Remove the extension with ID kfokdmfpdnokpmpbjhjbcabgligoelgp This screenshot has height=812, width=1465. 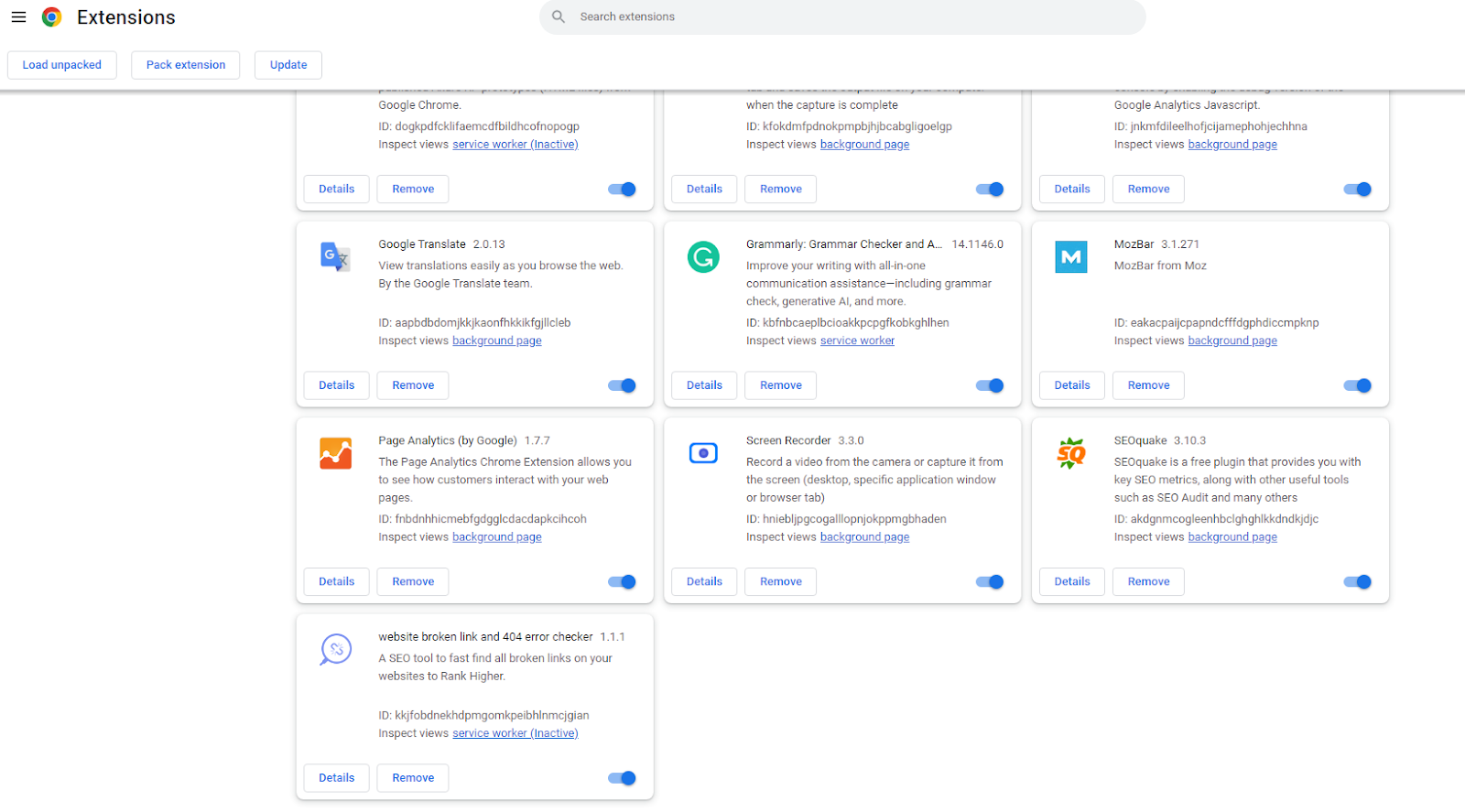tap(781, 189)
